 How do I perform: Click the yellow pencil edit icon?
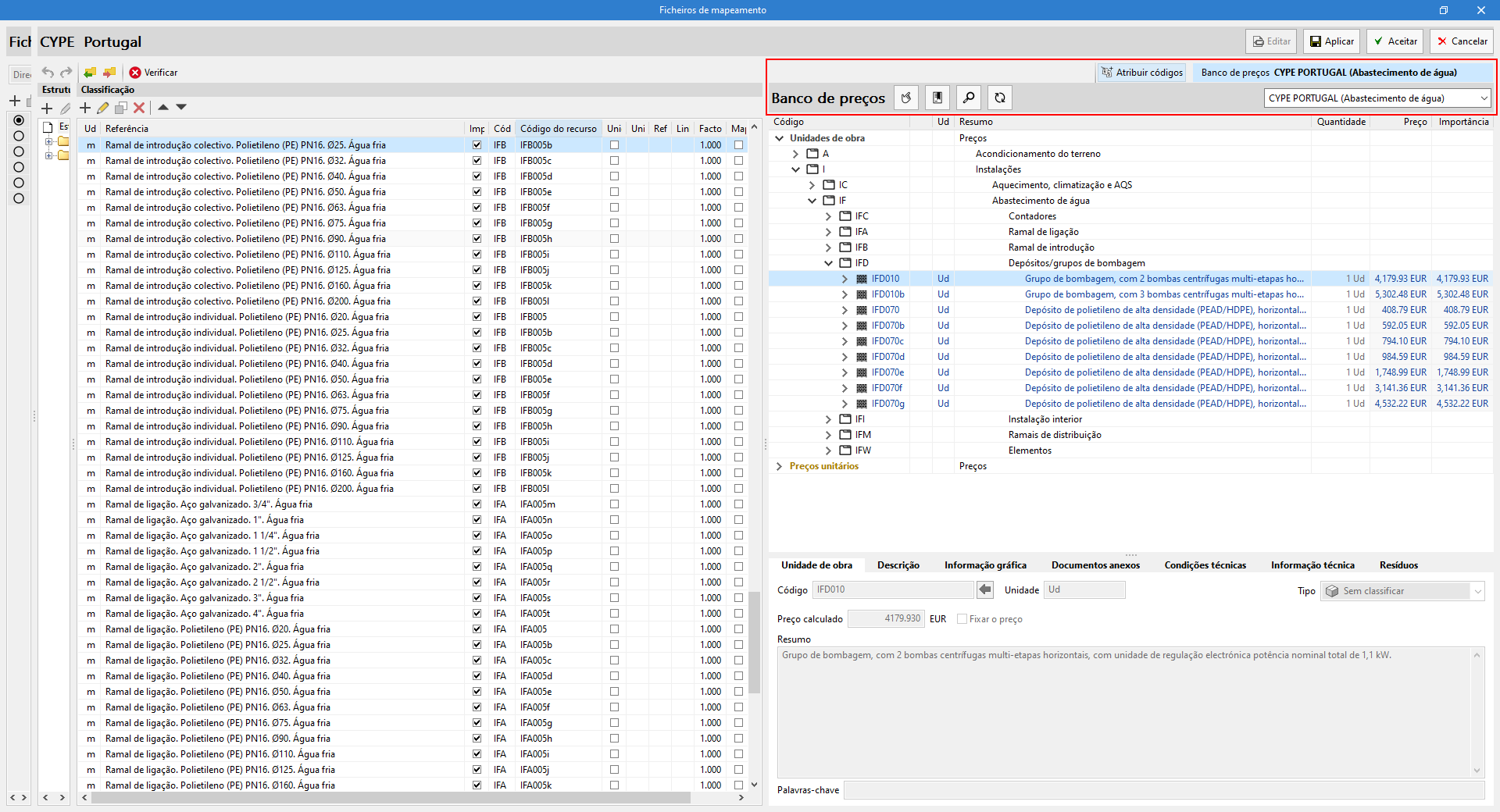103,108
